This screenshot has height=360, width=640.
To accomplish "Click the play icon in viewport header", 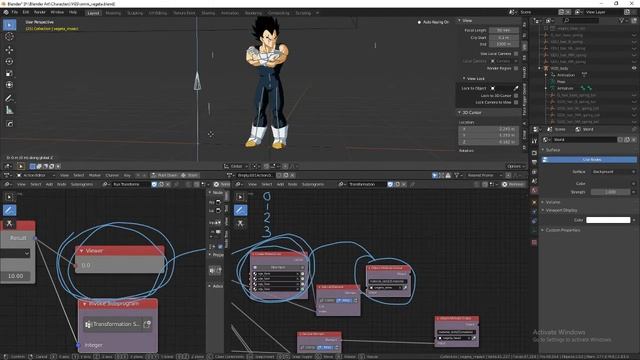I will click(x=20, y=166).
